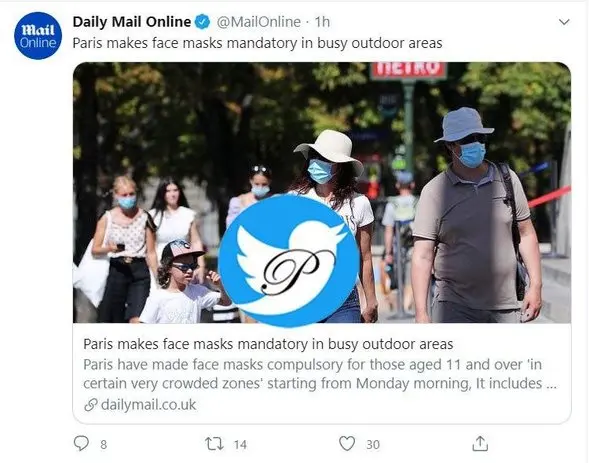Retweet using the retweet arrows icon
Viewport: 589px width, 463px height.
click(x=214, y=444)
